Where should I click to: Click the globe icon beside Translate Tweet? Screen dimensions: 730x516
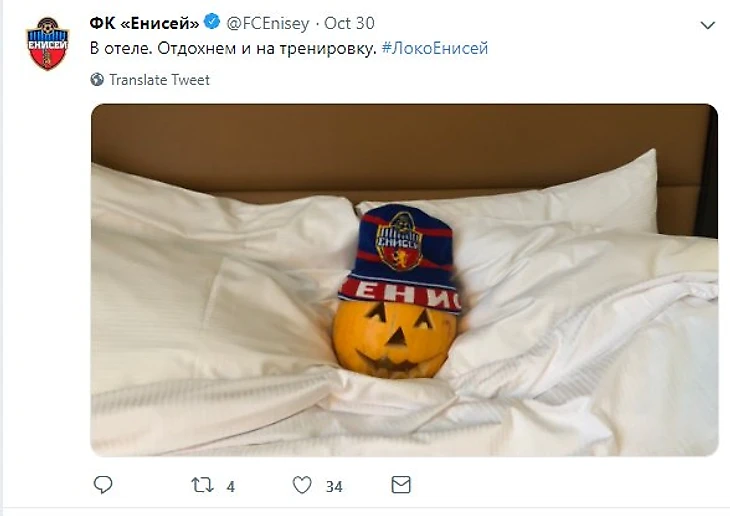[97, 79]
